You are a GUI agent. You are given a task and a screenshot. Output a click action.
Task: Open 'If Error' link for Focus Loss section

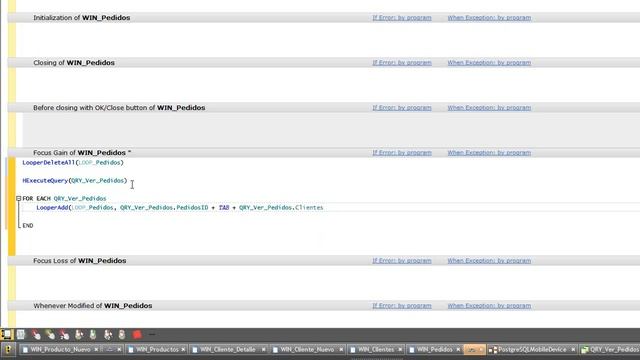point(402,261)
